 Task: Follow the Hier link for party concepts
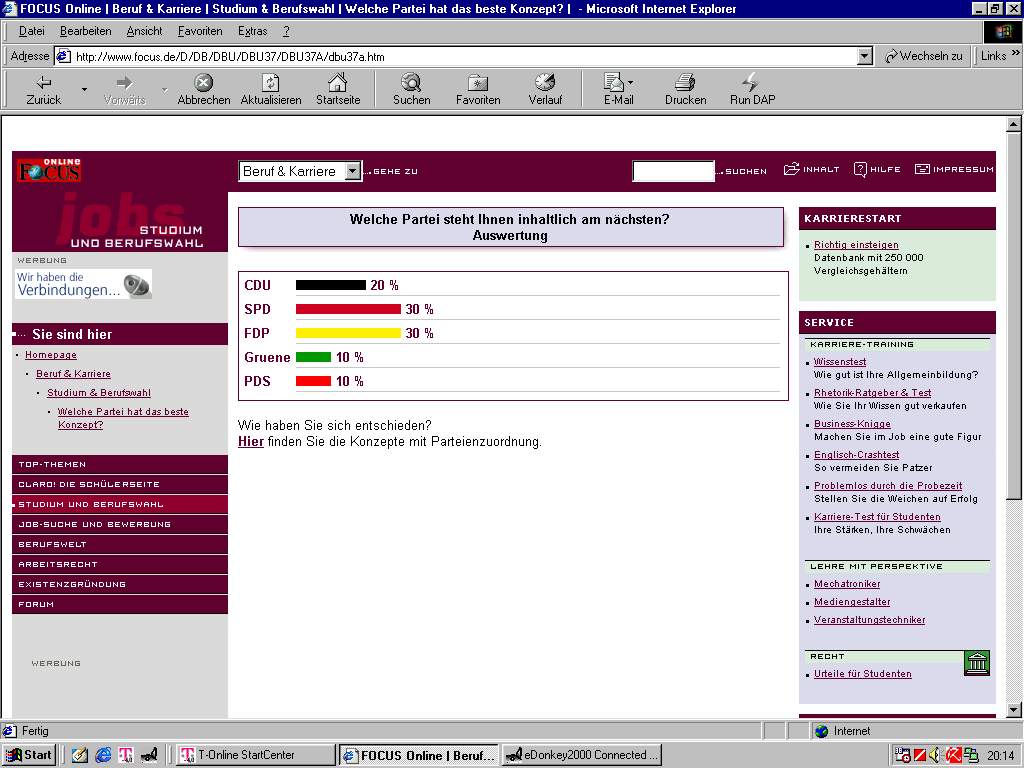[x=250, y=441]
